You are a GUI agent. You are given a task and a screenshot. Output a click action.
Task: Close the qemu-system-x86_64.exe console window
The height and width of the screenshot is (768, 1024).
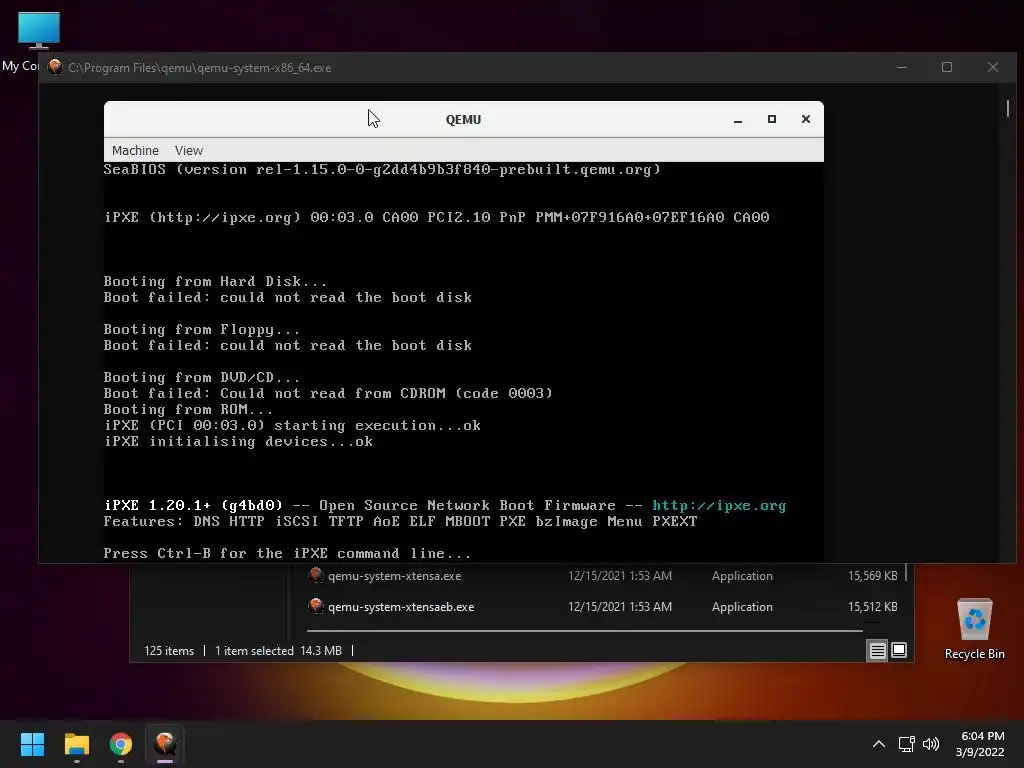(993, 67)
